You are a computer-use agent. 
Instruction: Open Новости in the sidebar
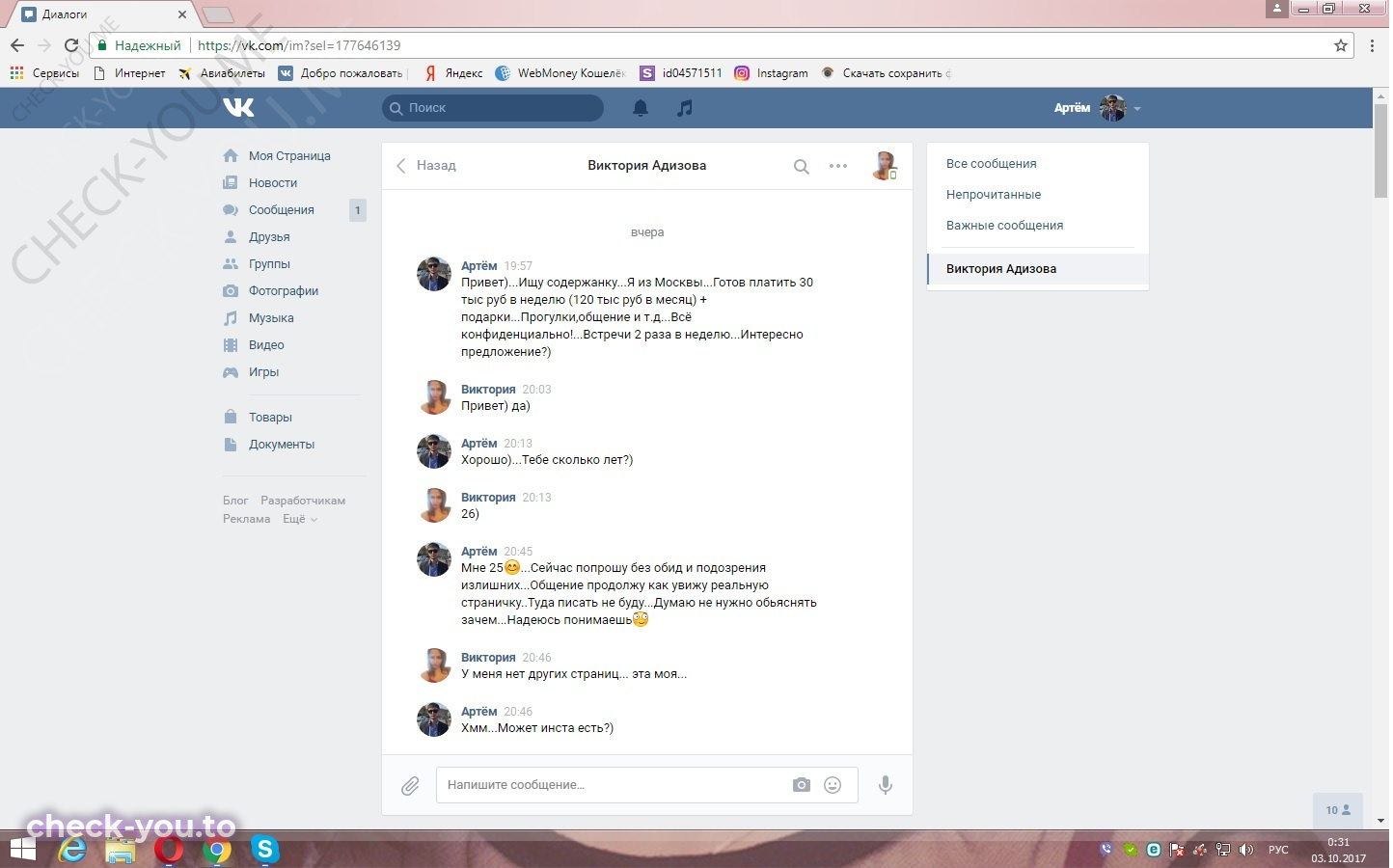(x=273, y=182)
